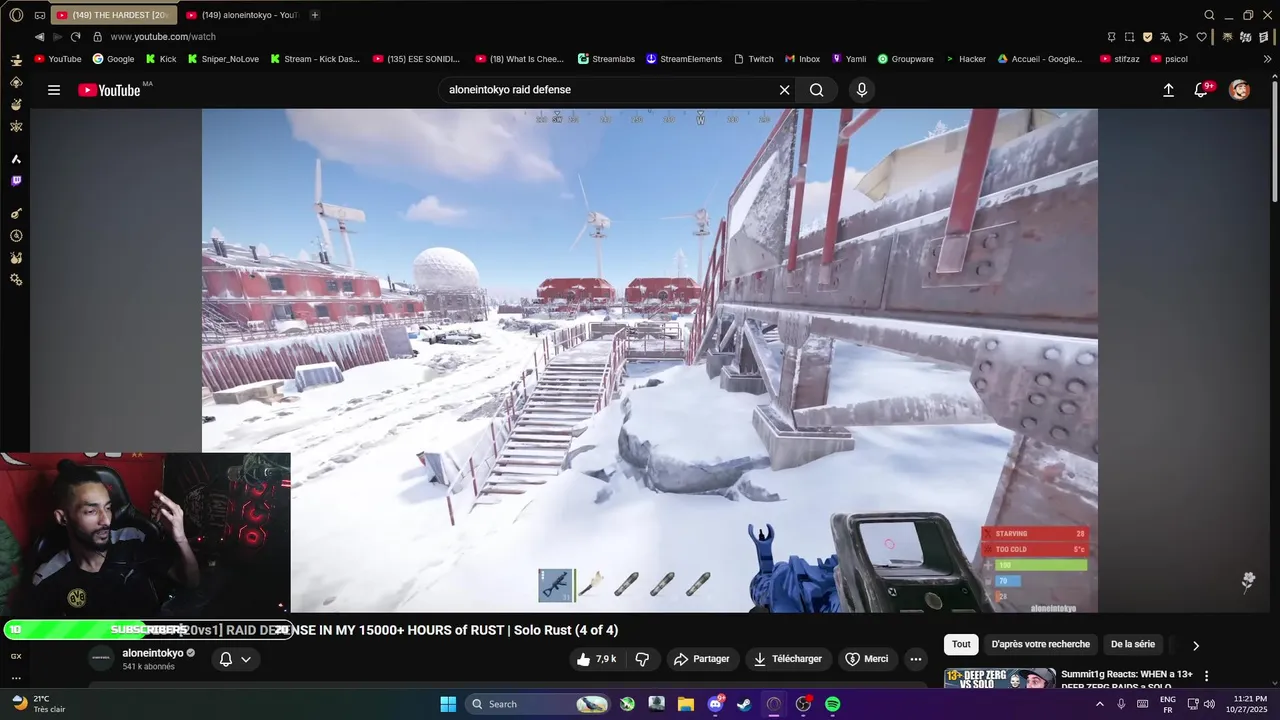Switch to THE HARDEST browser tab

coord(112,15)
